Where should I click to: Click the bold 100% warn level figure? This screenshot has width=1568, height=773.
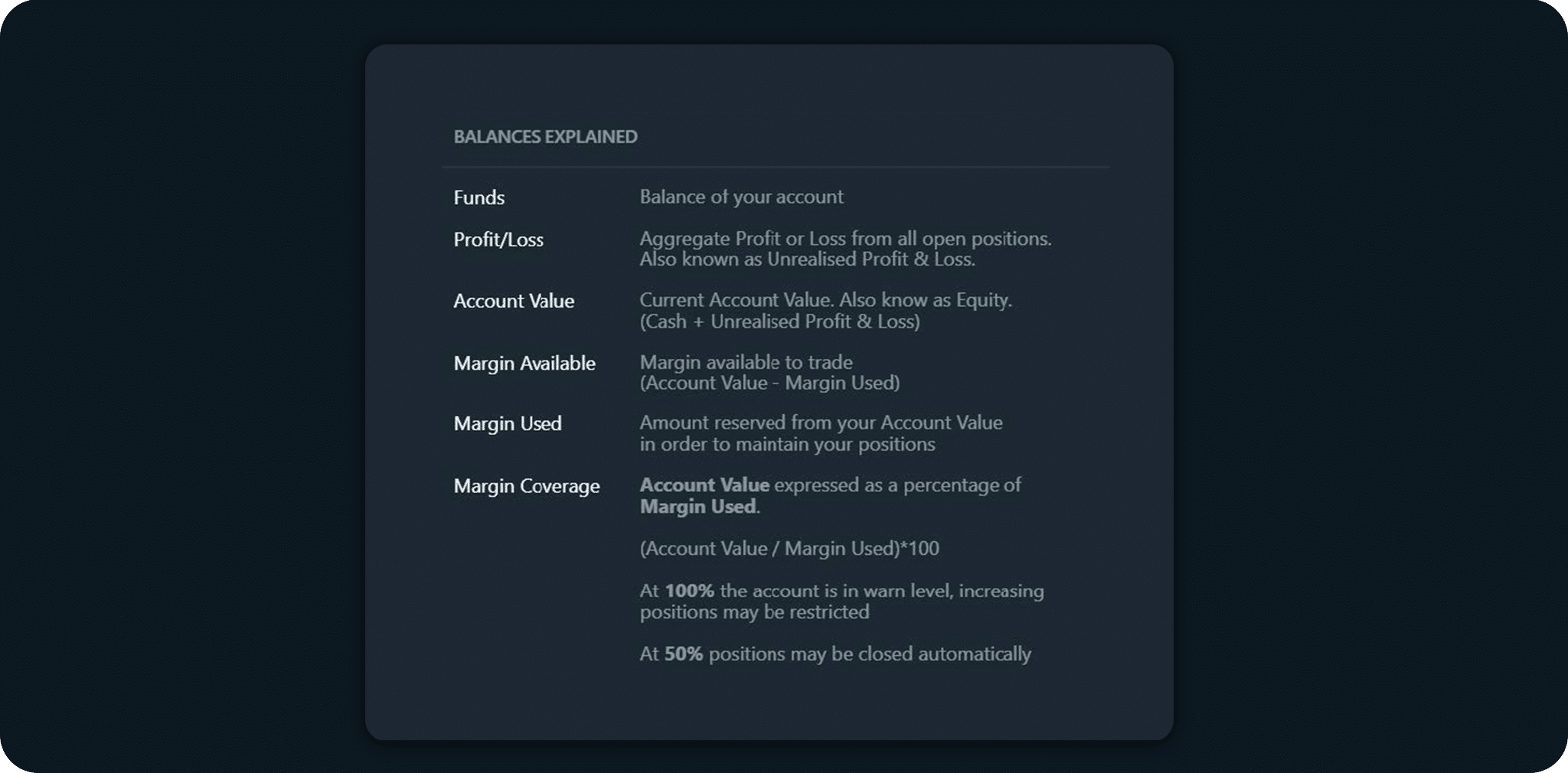coord(689,591)
